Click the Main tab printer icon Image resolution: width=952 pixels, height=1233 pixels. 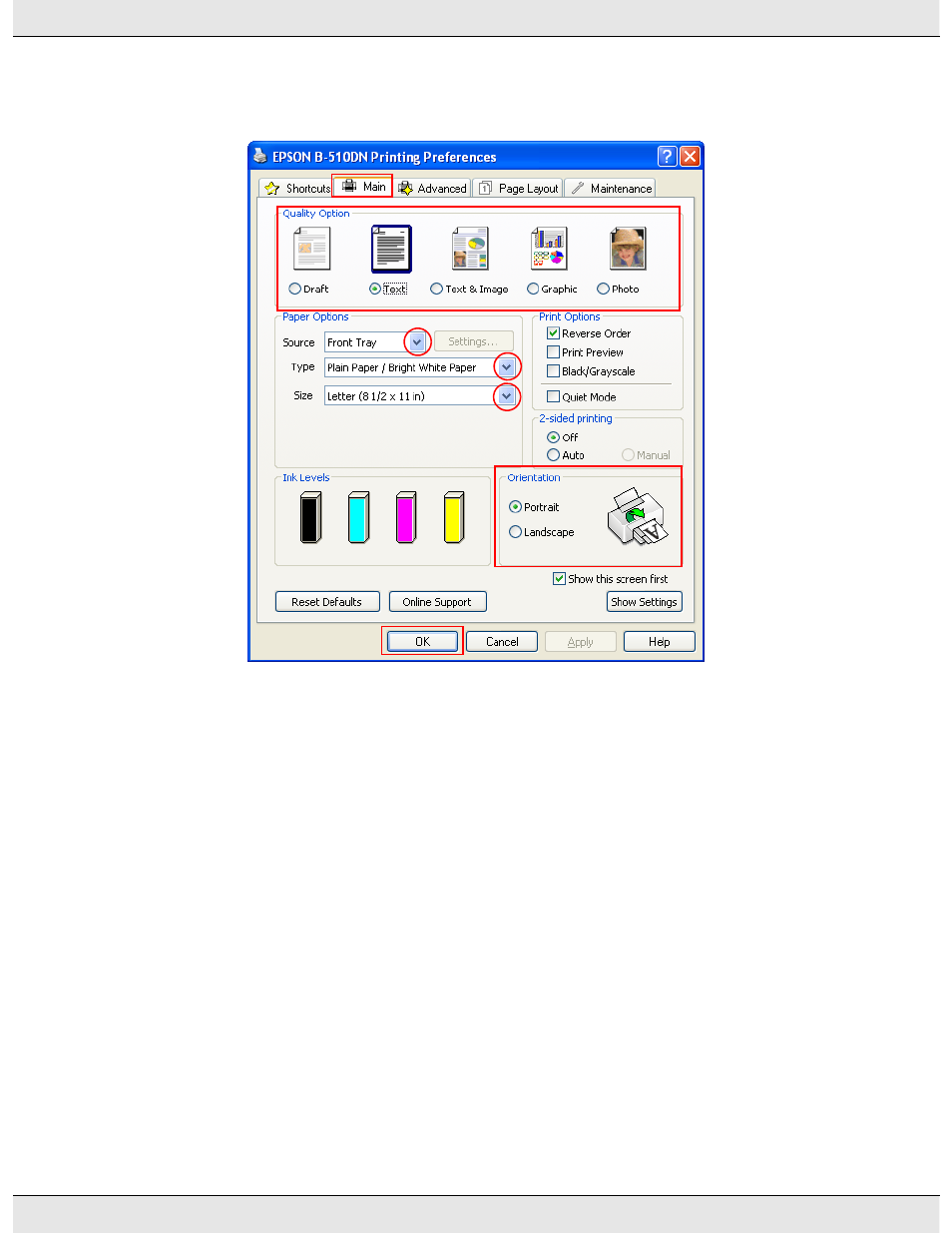pyautogui.click(x=349, y=186)
